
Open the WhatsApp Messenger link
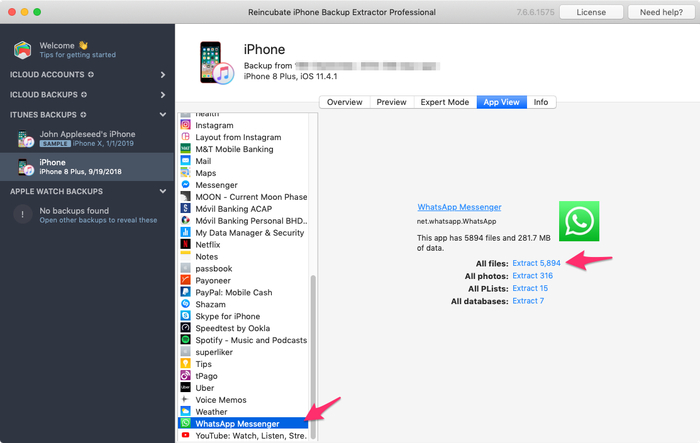point(459,207)
